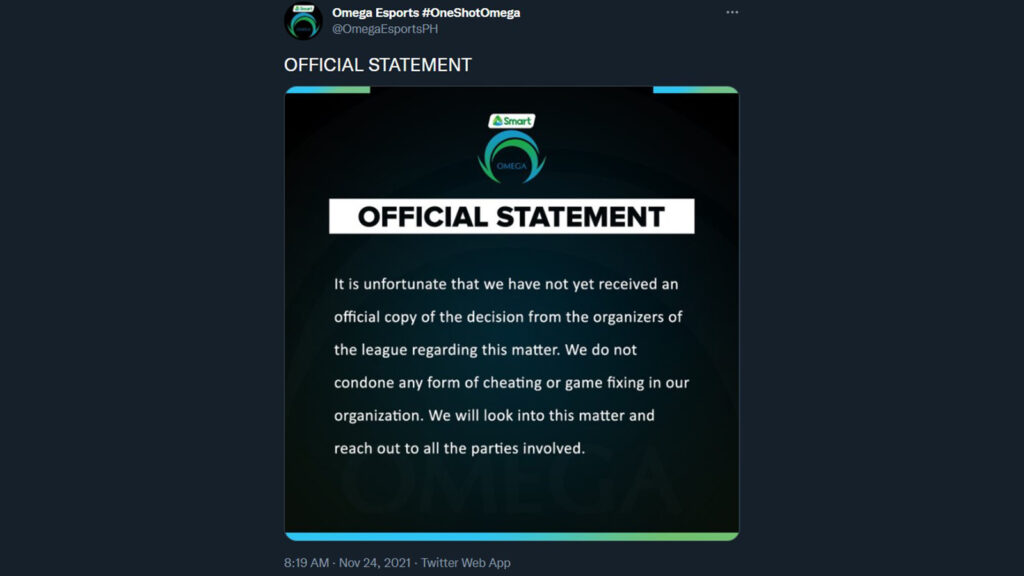This screenshot has height=576, width=1024.
Task: Open the Omega Esports profile avatar
Action: point(303,22)
